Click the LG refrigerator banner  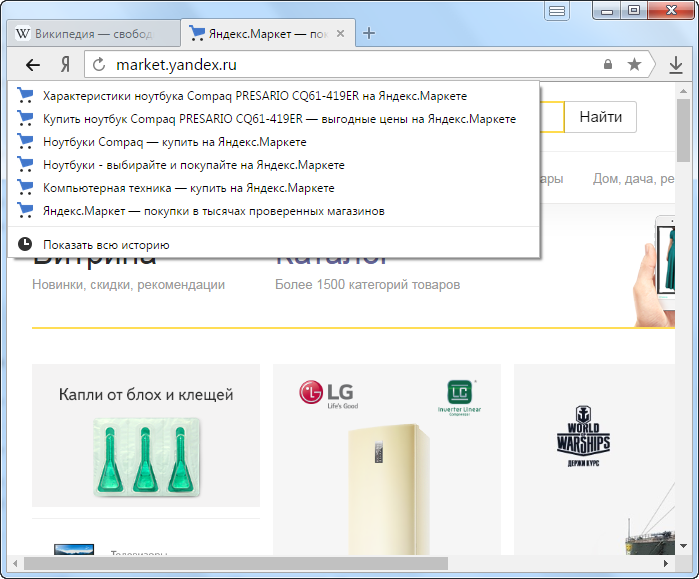click(x=387, y=460)
